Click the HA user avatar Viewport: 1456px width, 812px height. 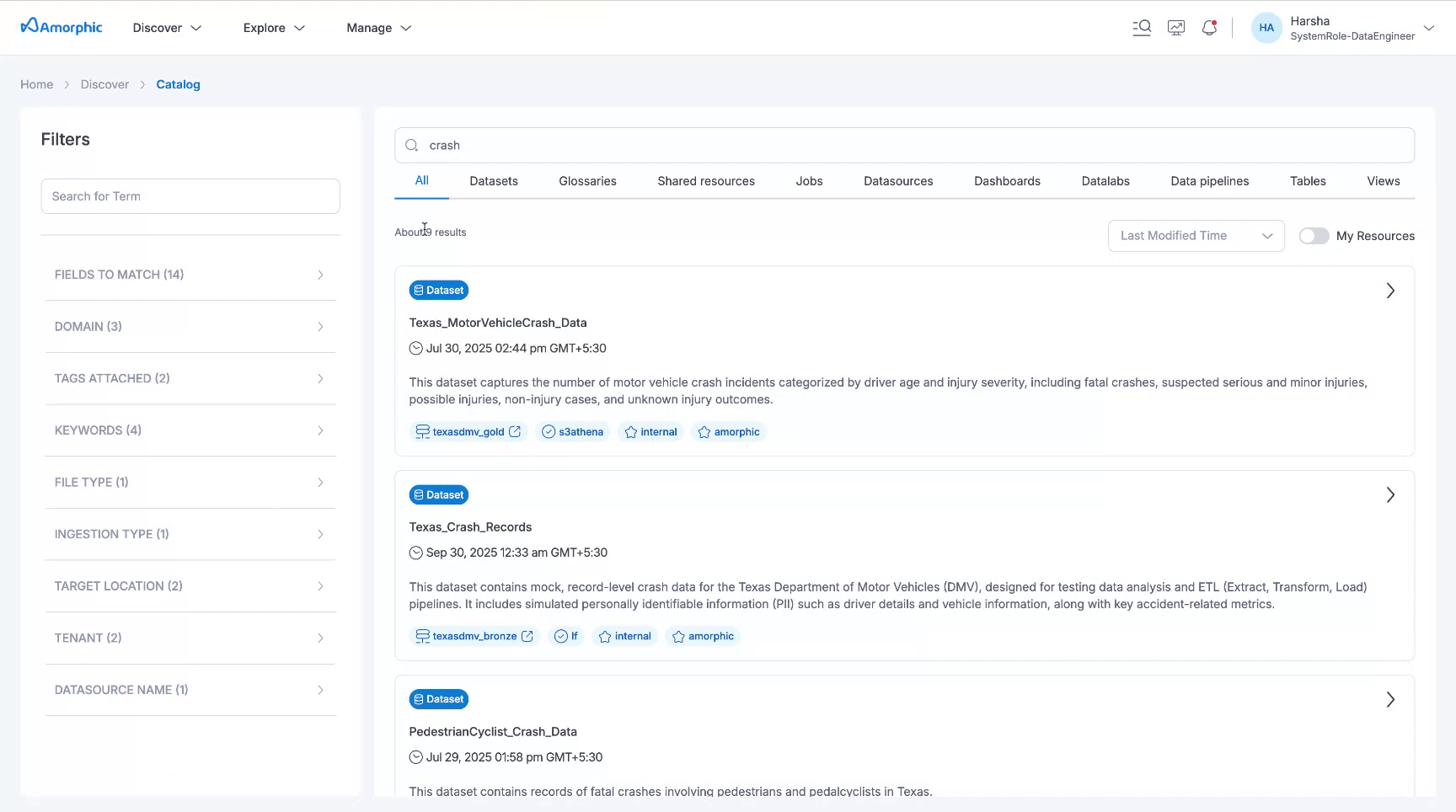[1266, 27]
